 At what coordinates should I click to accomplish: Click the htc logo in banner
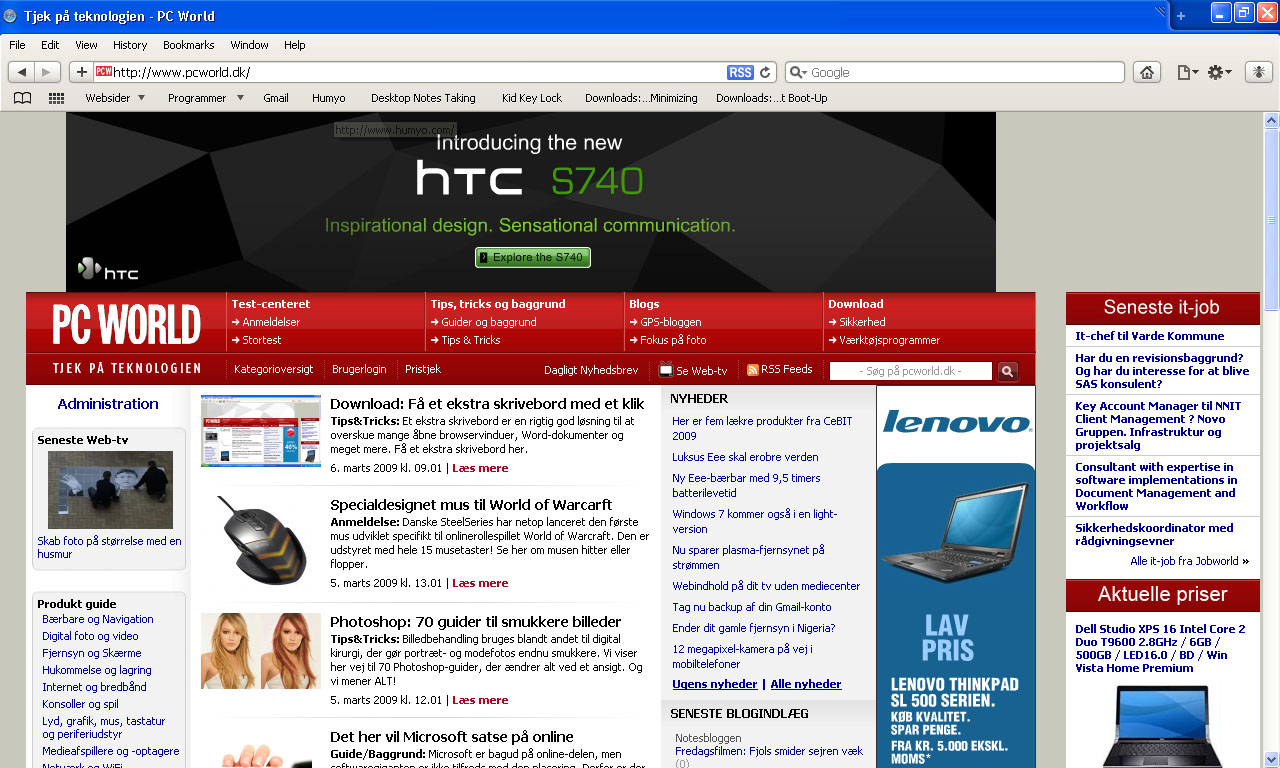[x=108, y=269]
